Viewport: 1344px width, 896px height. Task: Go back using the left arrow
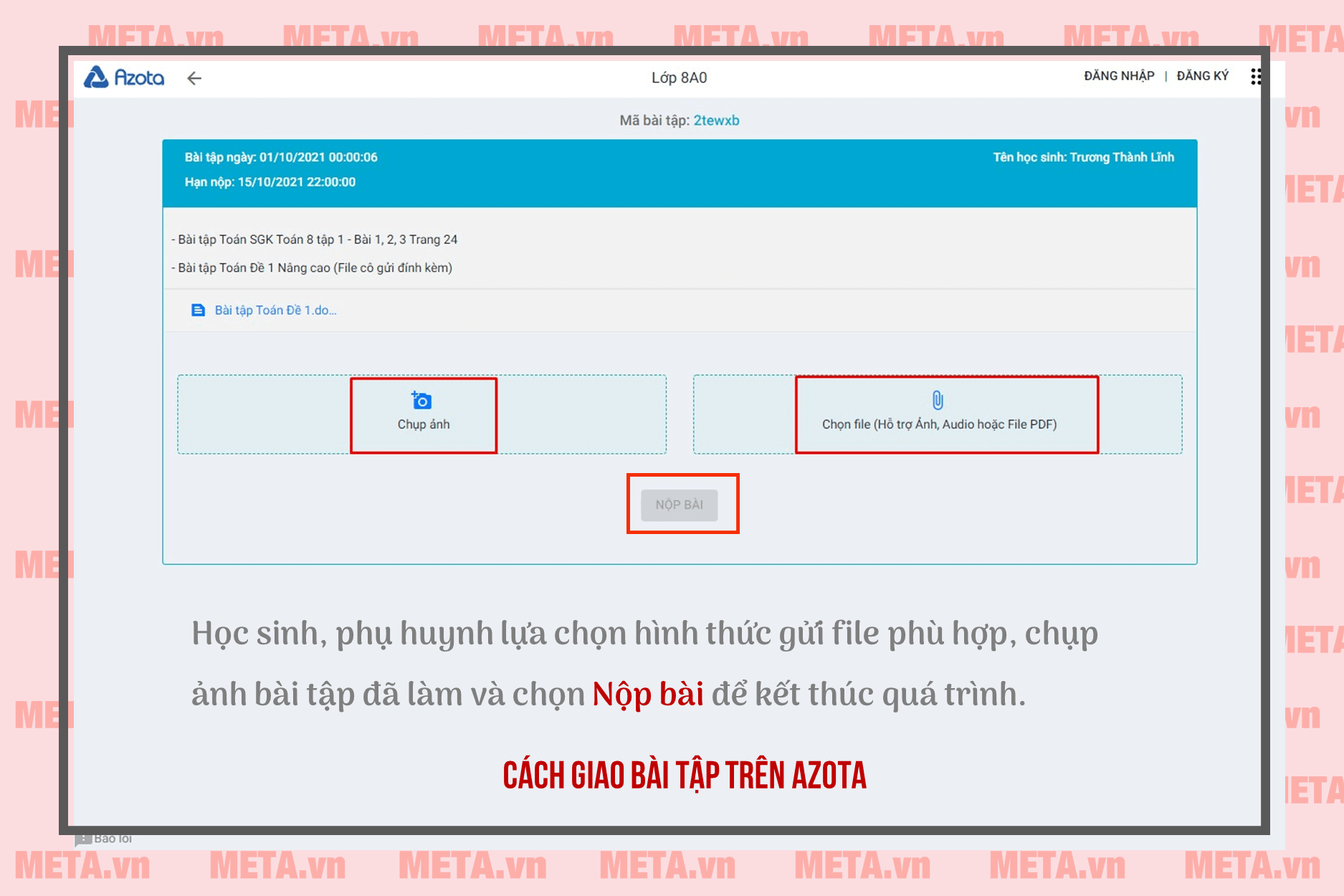pos(194,78)
